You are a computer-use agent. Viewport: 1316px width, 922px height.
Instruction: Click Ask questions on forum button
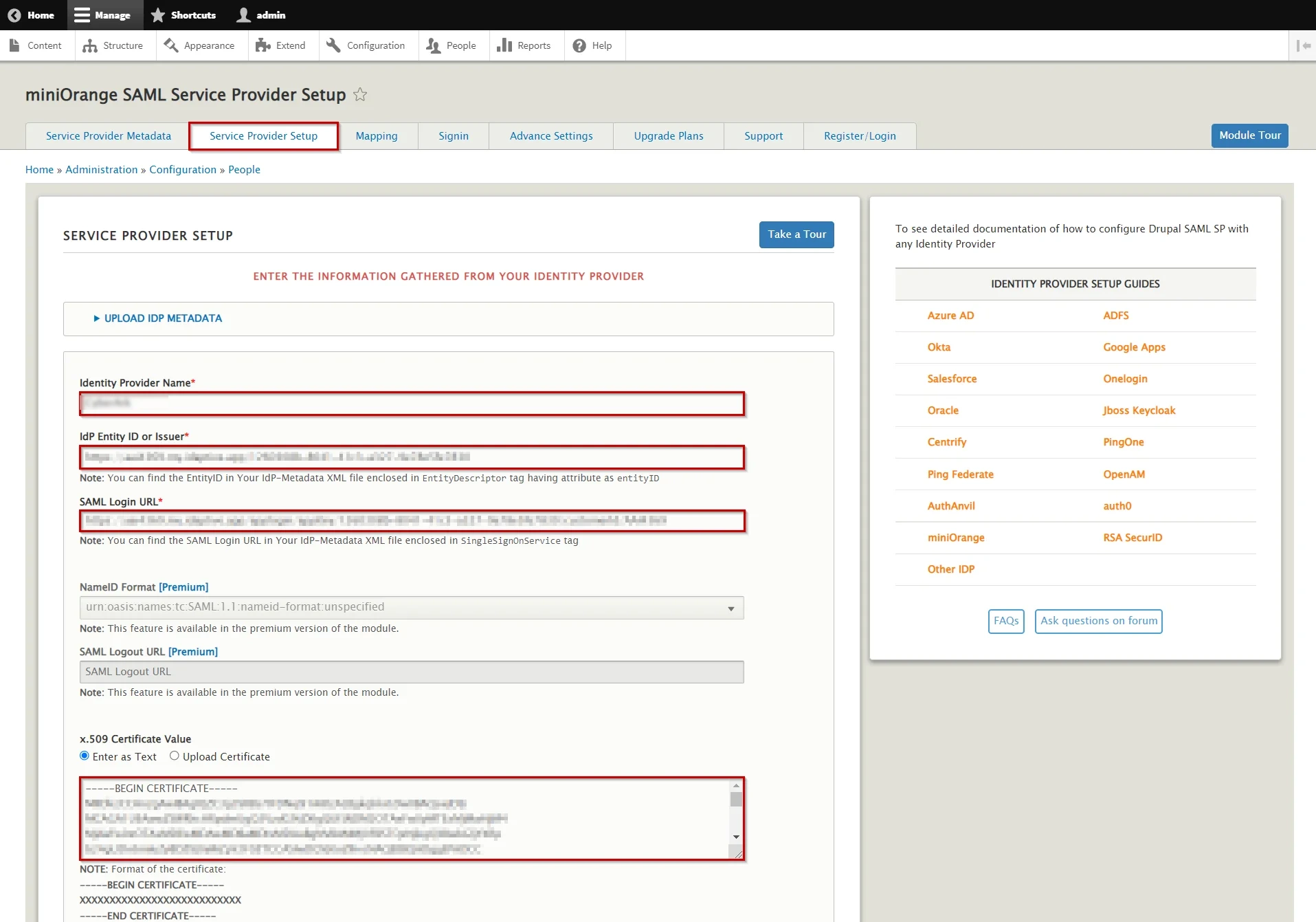(1099, 621)
